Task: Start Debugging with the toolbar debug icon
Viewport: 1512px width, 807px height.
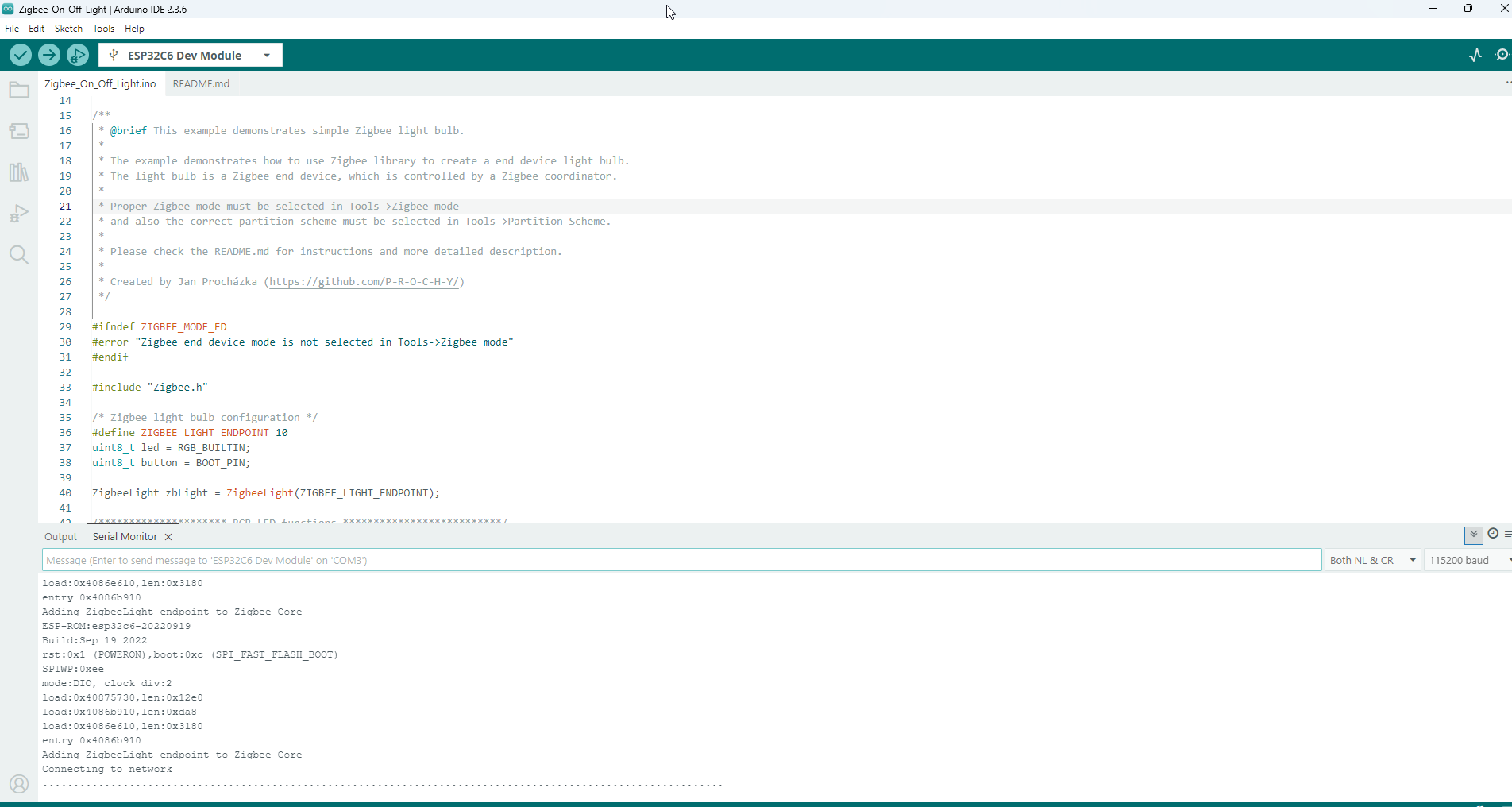Action: coord(77,55)
